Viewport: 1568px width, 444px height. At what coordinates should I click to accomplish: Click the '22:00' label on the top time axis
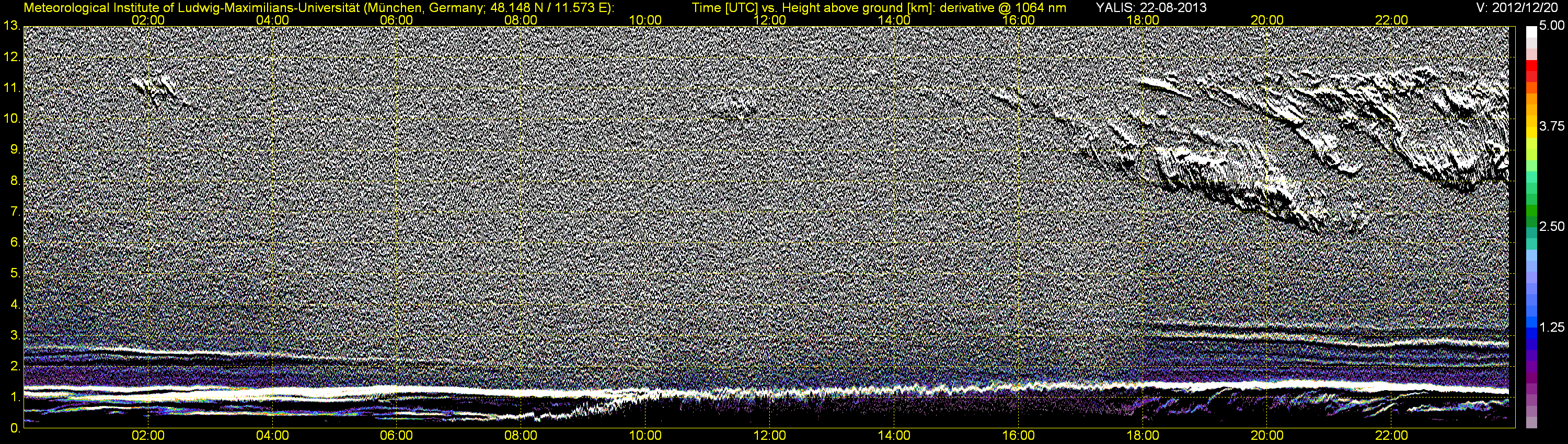1391,20
